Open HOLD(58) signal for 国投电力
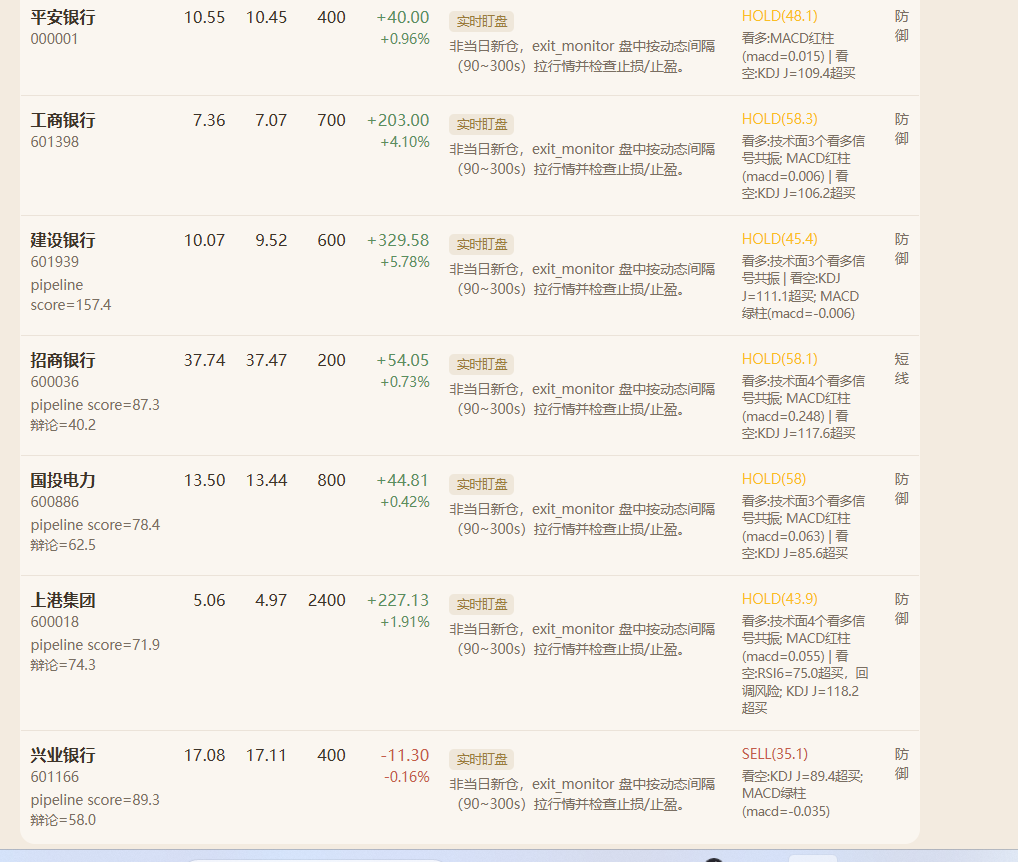Viewport: 1018px width, 862px height. [774, 480]
